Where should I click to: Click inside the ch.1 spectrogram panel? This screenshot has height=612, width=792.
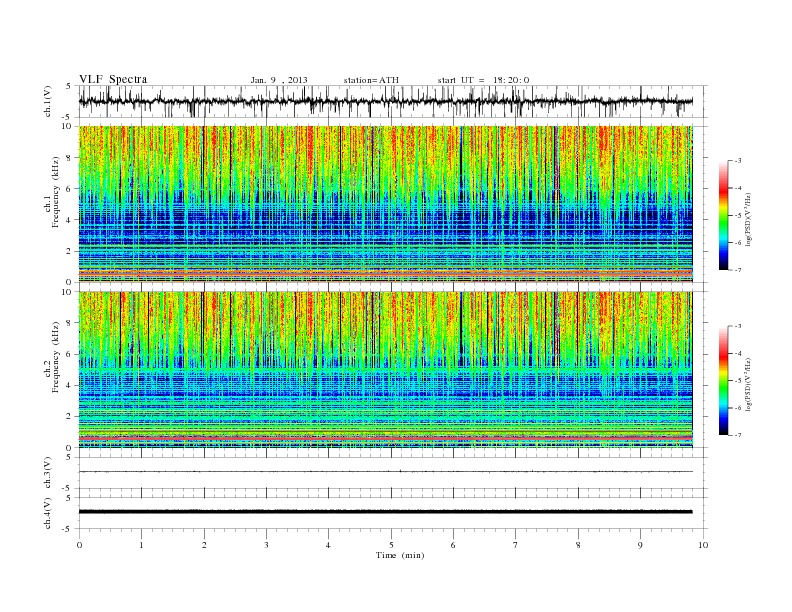point(385,204)
